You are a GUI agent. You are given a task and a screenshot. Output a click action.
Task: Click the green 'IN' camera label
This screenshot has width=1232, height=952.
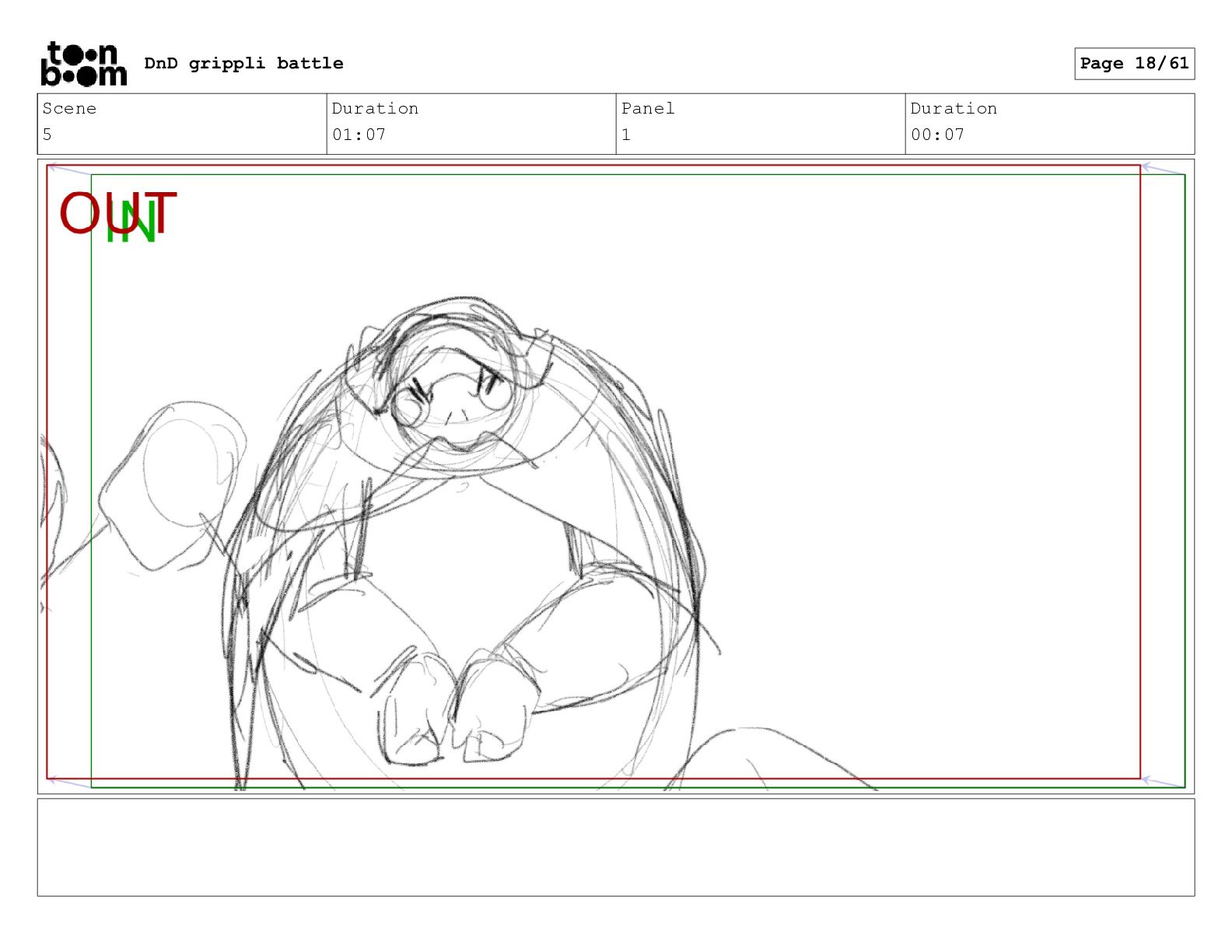131,222
